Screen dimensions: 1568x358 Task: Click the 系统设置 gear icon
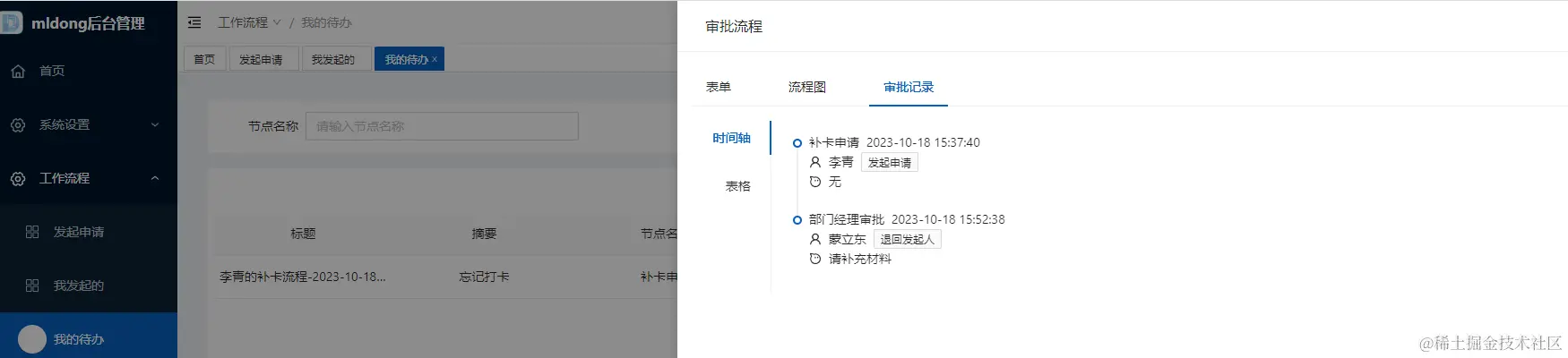tap(18, 125)
